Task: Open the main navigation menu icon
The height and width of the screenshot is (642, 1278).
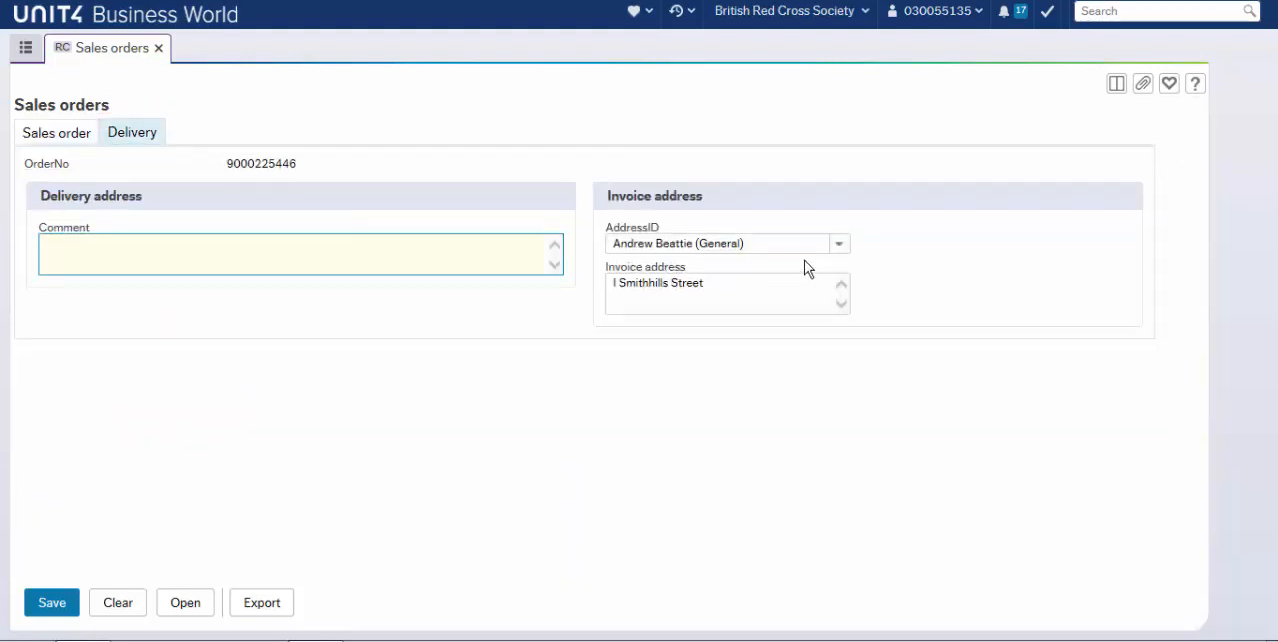Action: (26, 48)
